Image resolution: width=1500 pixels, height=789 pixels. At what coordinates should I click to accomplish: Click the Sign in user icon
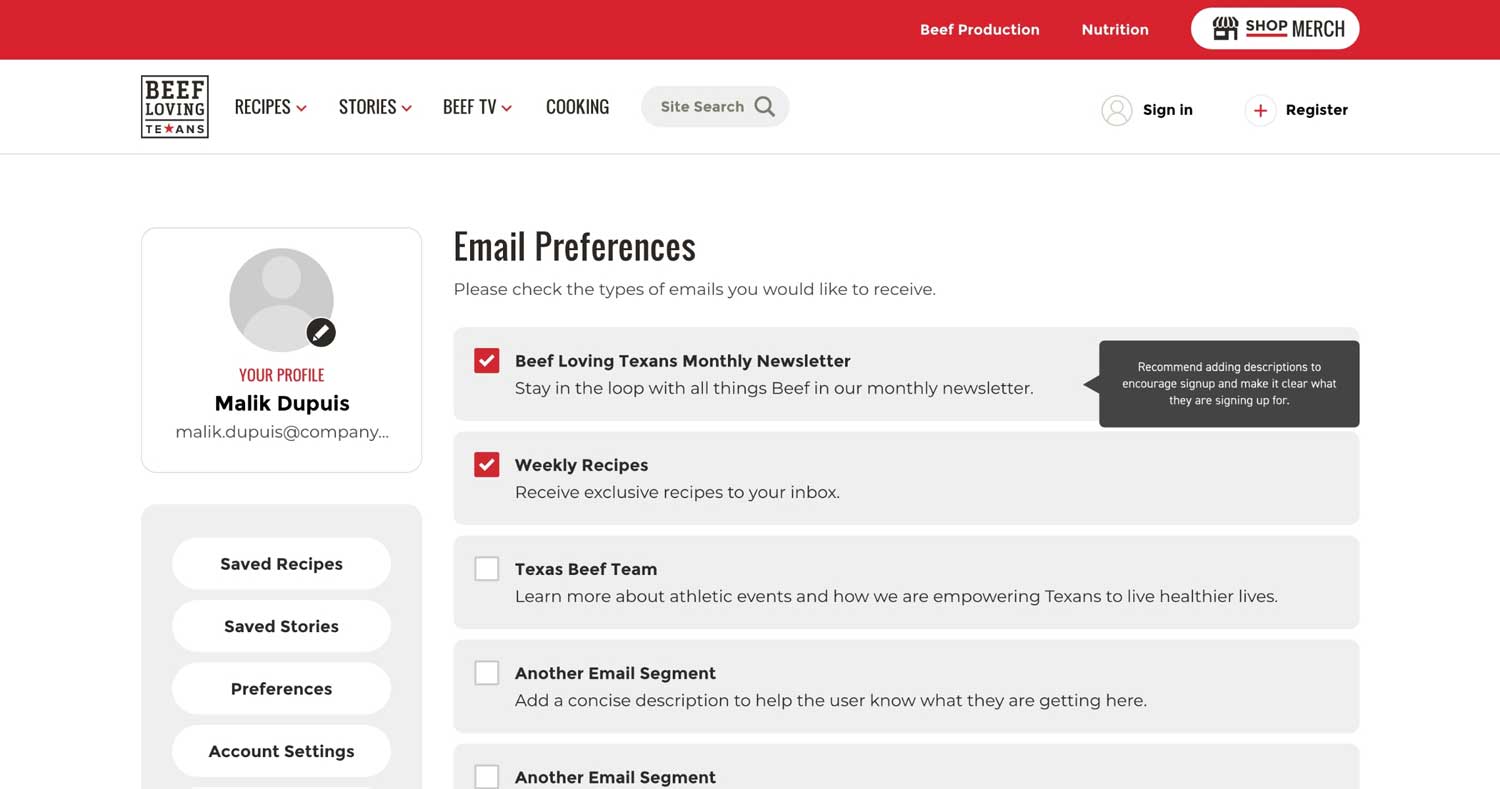tap(1116, 110)
